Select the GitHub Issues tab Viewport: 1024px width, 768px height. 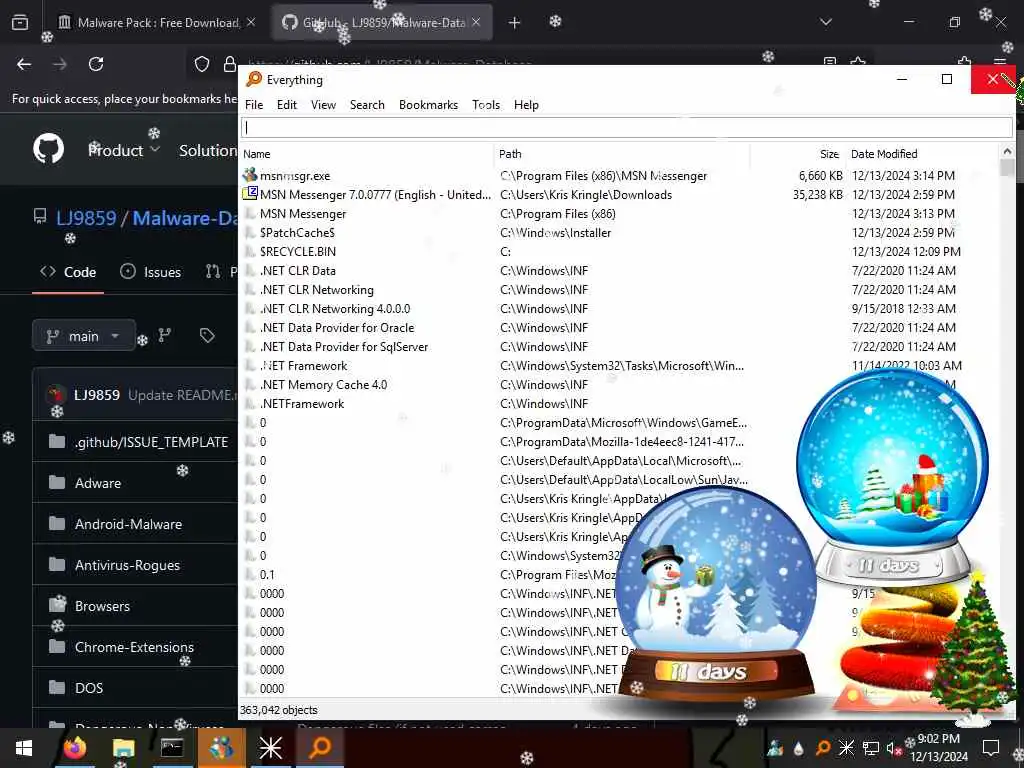(x=150, y=272)
